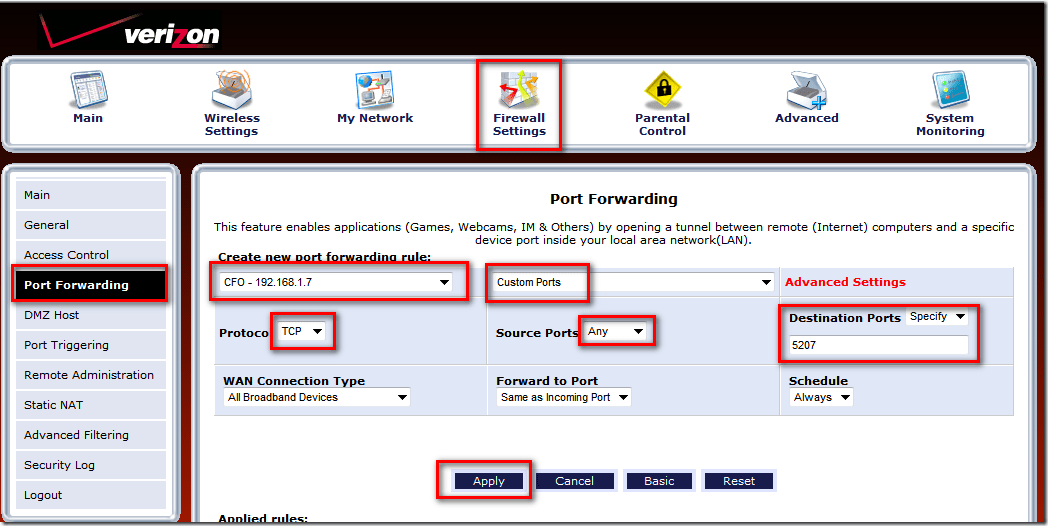Screen dimensions: 1048x526
Task: Click the Advanced icon in top navigation
Action: point(806,92)
